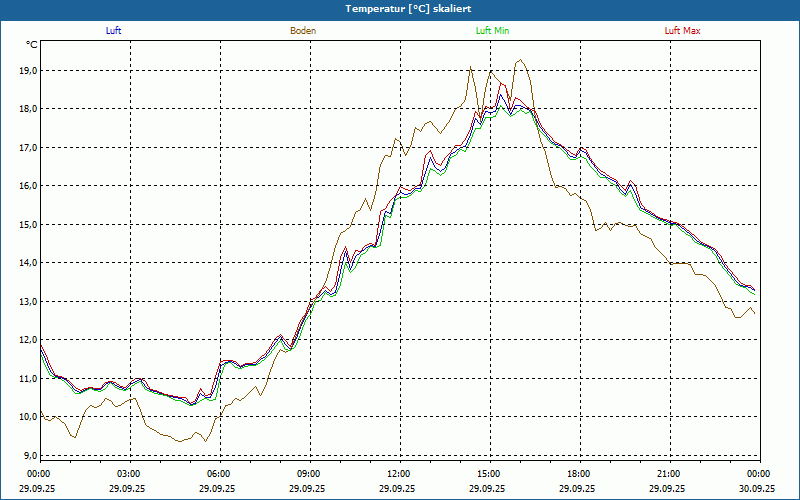Click the 09:00 time axis label

point(309,474)
